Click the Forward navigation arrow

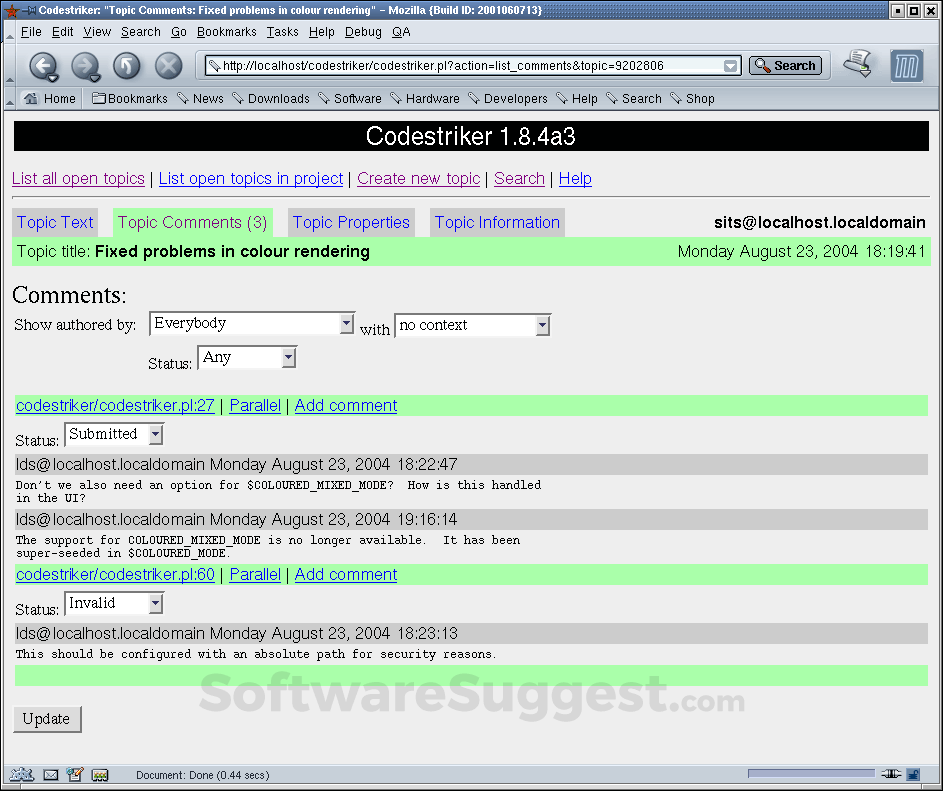tap(86, 65)
